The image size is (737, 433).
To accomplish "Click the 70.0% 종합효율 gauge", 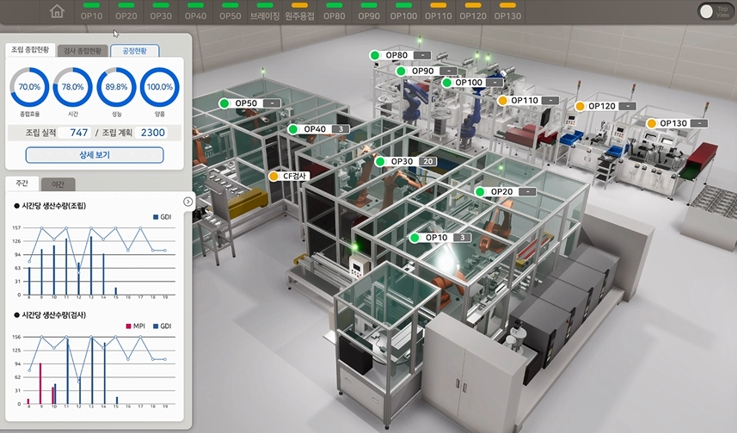I will tap(29, 89).
